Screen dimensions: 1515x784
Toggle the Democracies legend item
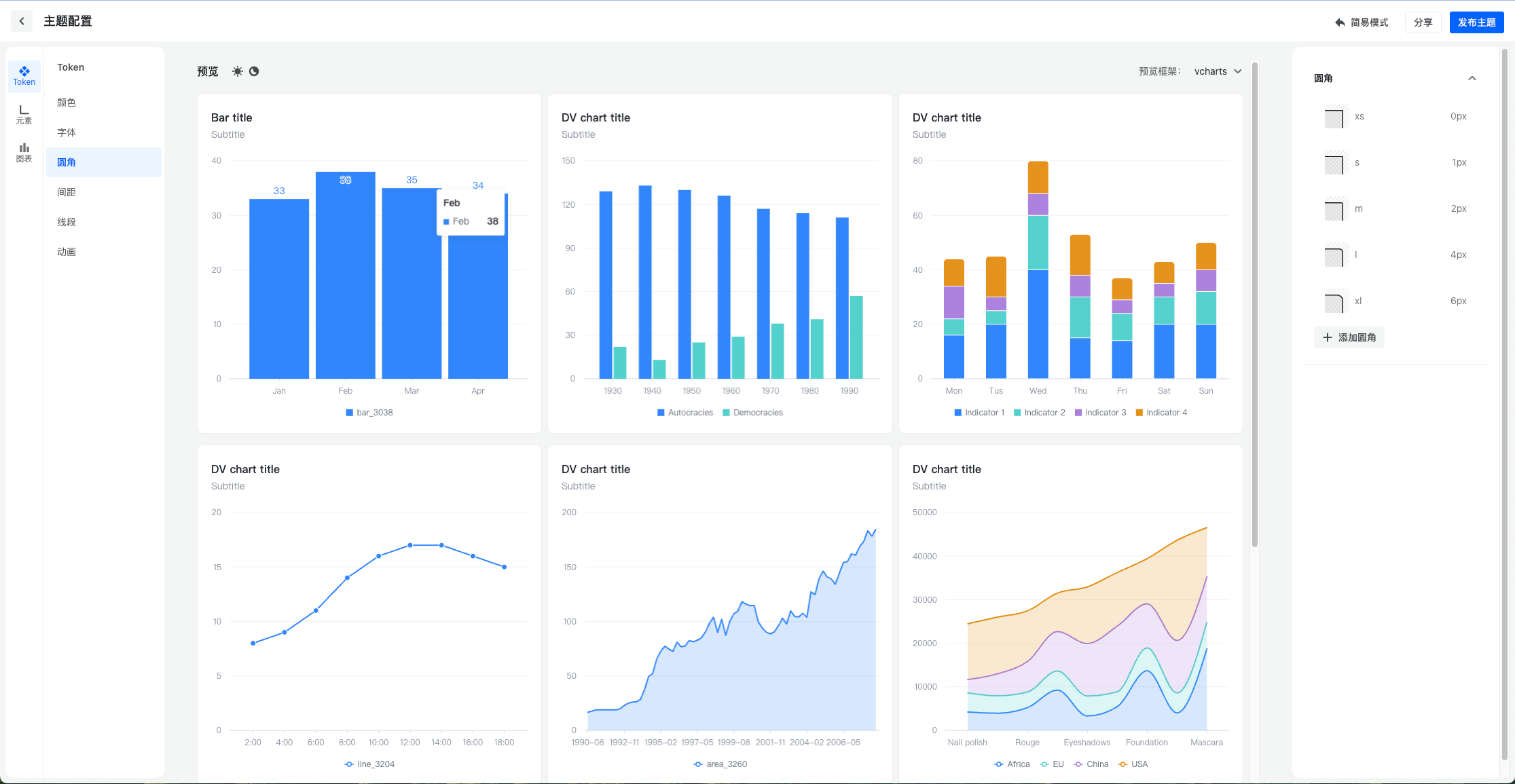(x=752, y=413)
